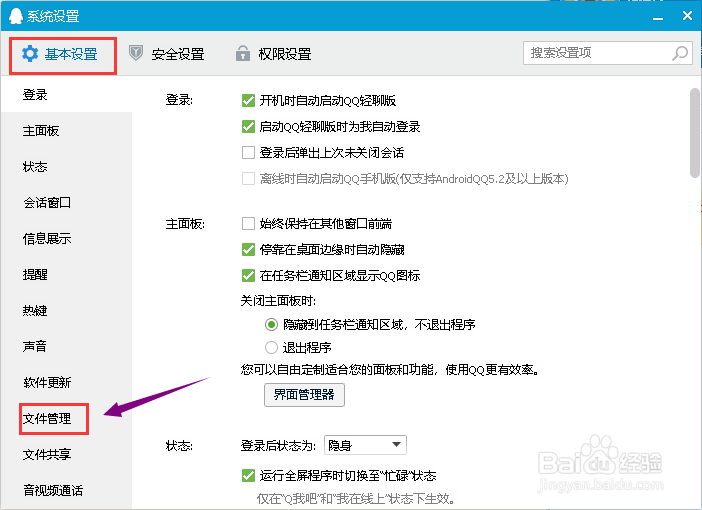Select 登录 in the sidebar
This screenshot has width=702, height=510.
click(66, 94)
